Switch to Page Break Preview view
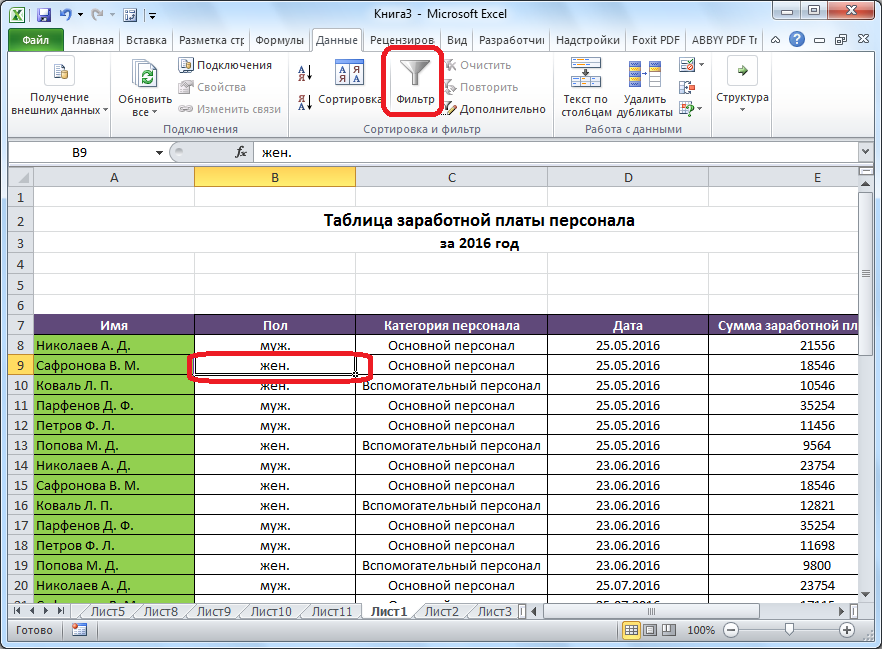This screenshot has height=649, width=882. [x=671, y=631]
